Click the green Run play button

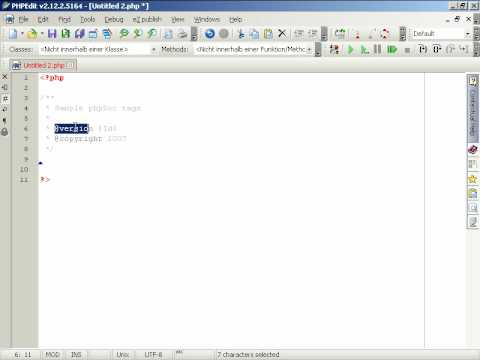(x=350, y=50)
